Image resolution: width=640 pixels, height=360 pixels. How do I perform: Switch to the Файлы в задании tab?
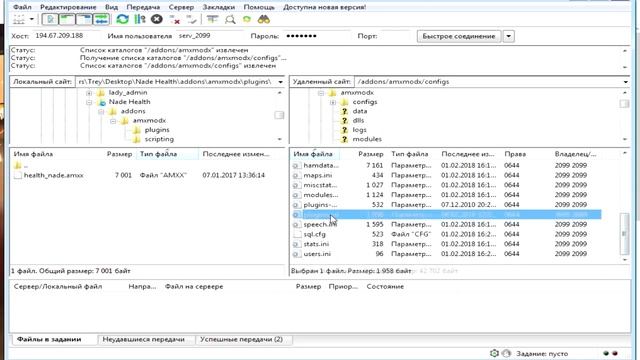pos(49,339)
